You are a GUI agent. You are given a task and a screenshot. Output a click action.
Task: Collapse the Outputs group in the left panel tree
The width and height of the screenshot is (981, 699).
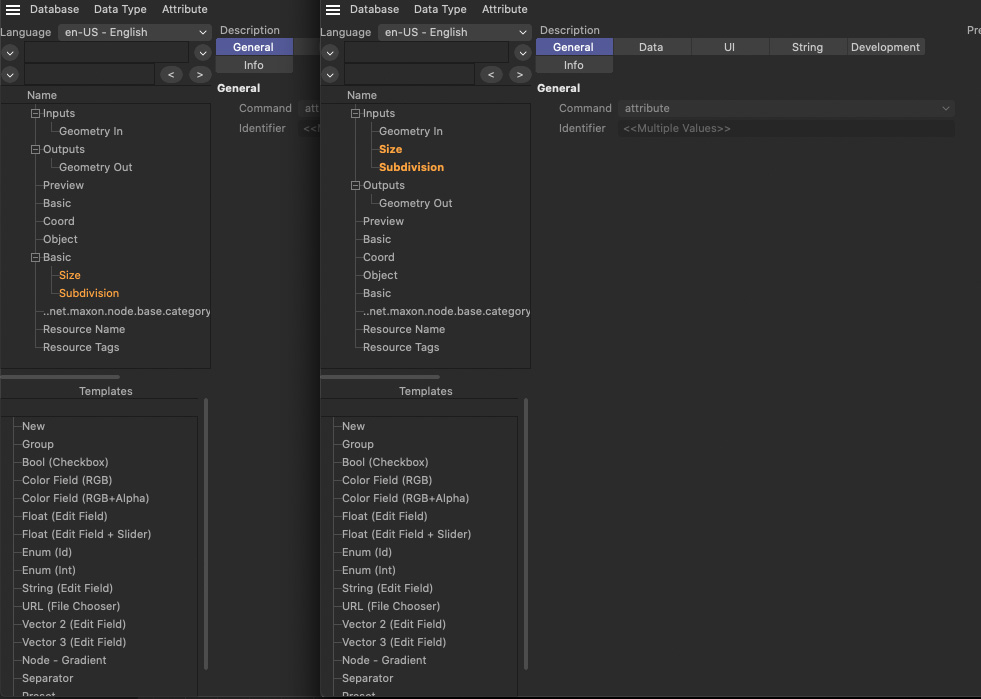tap(36, 150)
